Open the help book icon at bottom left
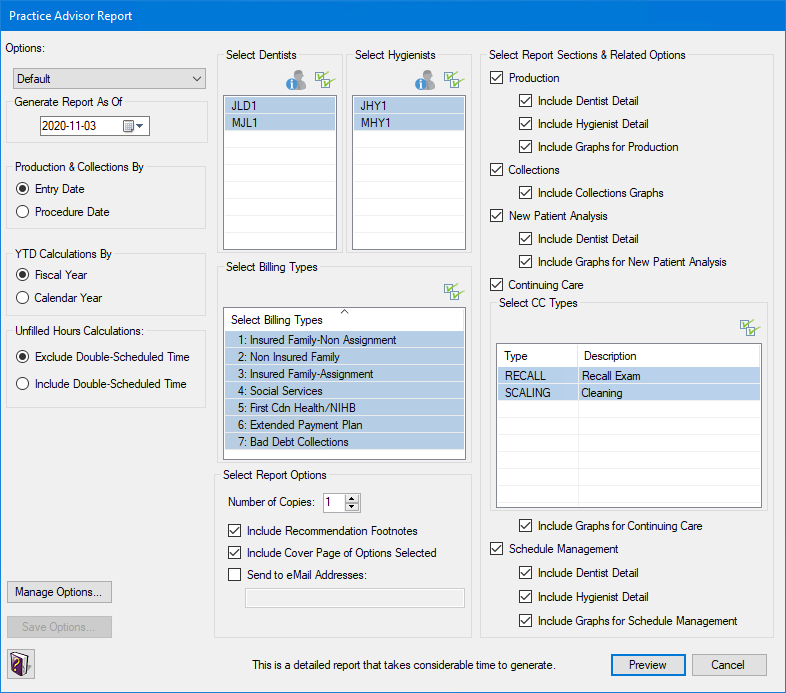 pos(21,664)
